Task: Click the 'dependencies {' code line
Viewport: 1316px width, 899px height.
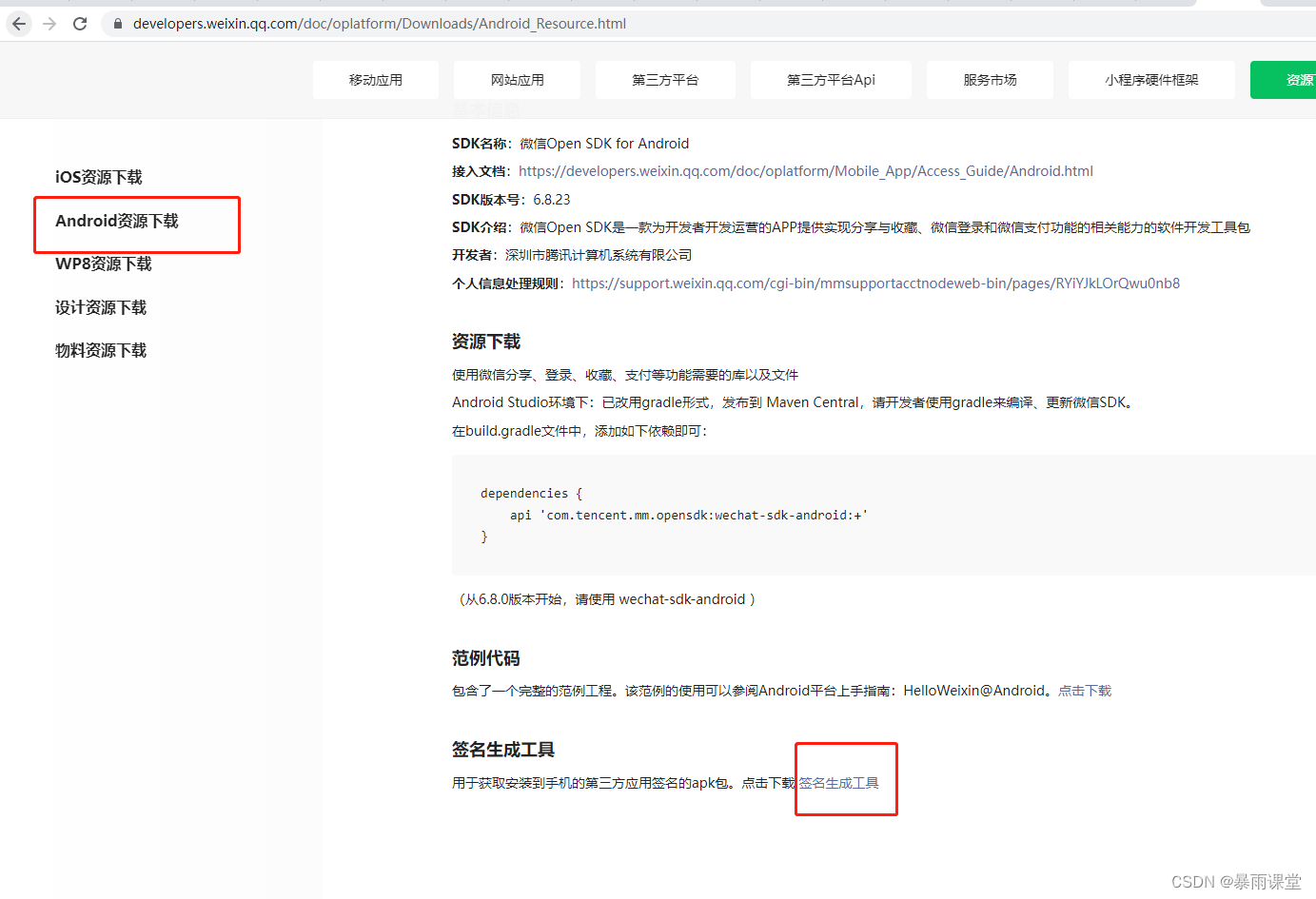Action: tap(531, 494)
